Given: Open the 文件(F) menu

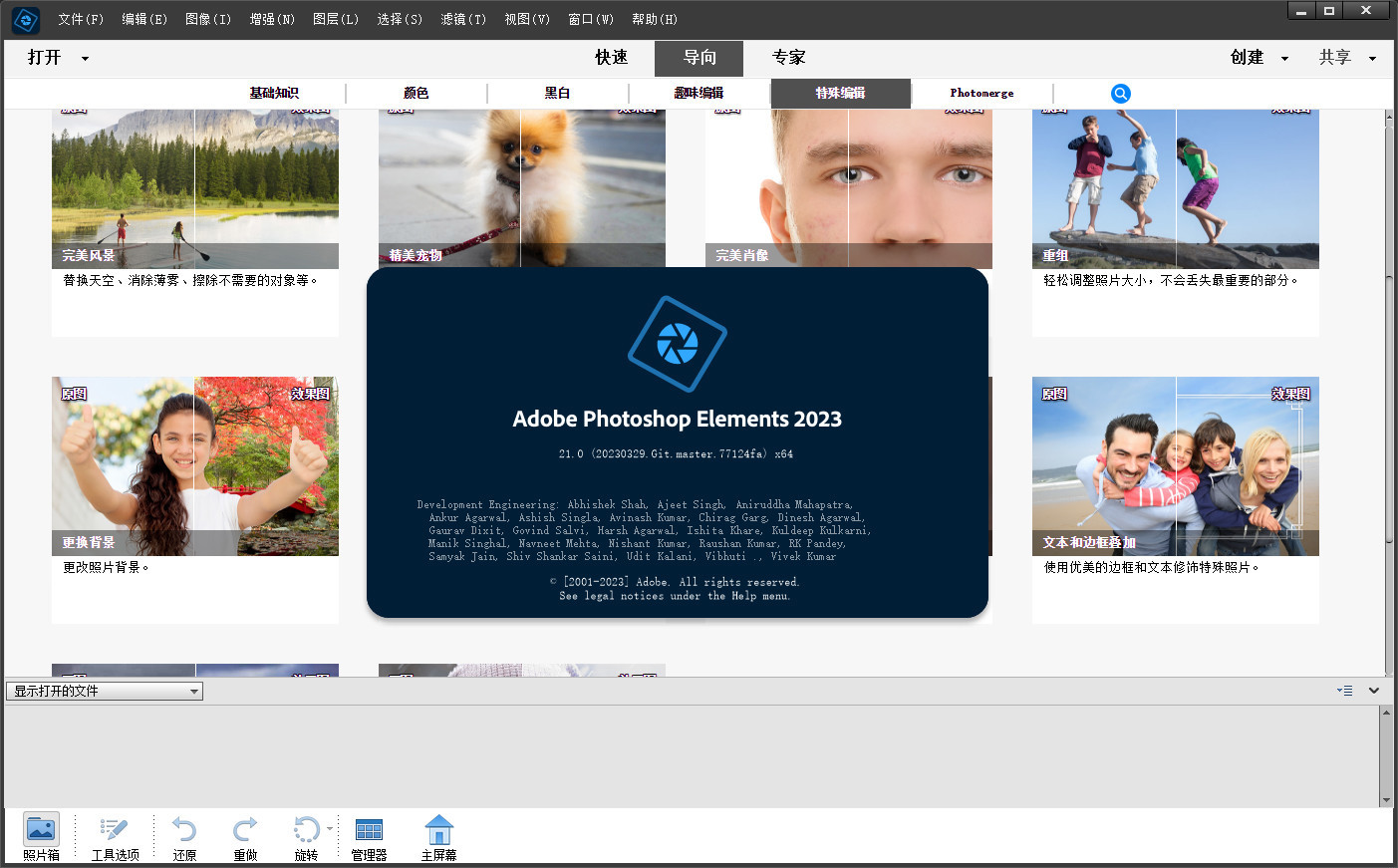Looking at the screenshot, I should tap(81, 19).
